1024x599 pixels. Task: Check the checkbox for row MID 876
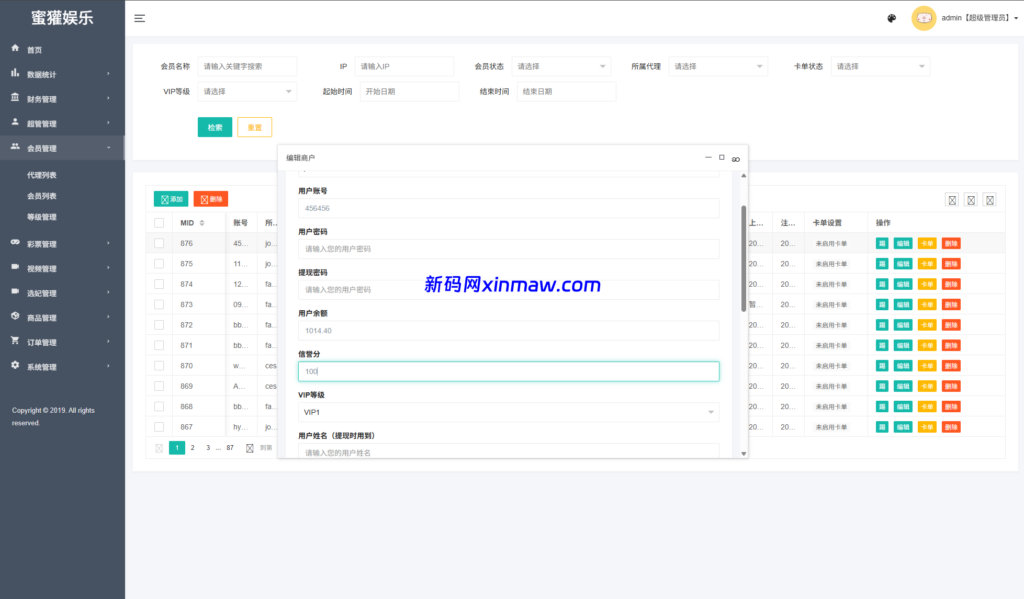click(x=158, y=243)
